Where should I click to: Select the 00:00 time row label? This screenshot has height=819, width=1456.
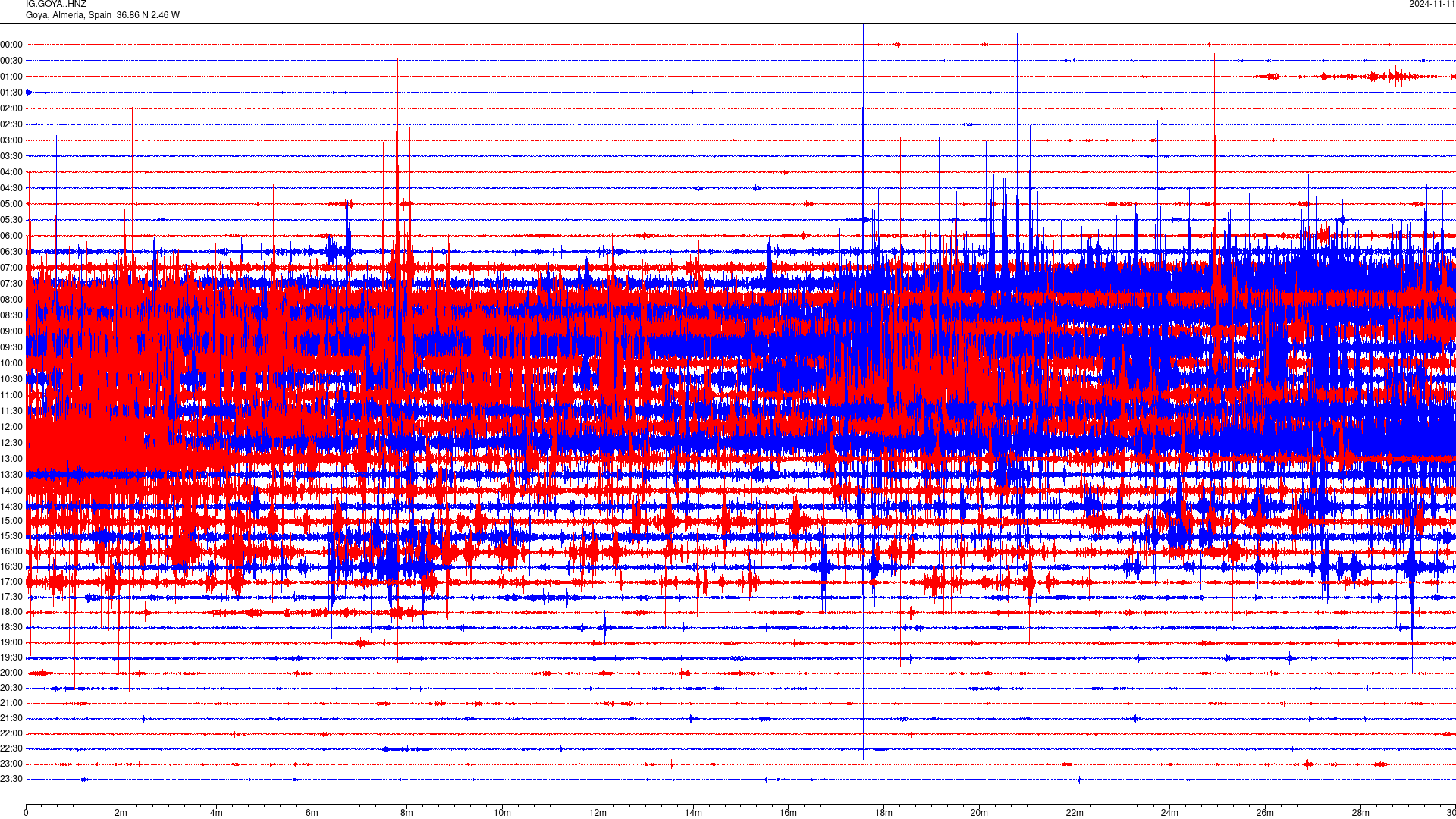coord(11,45)
